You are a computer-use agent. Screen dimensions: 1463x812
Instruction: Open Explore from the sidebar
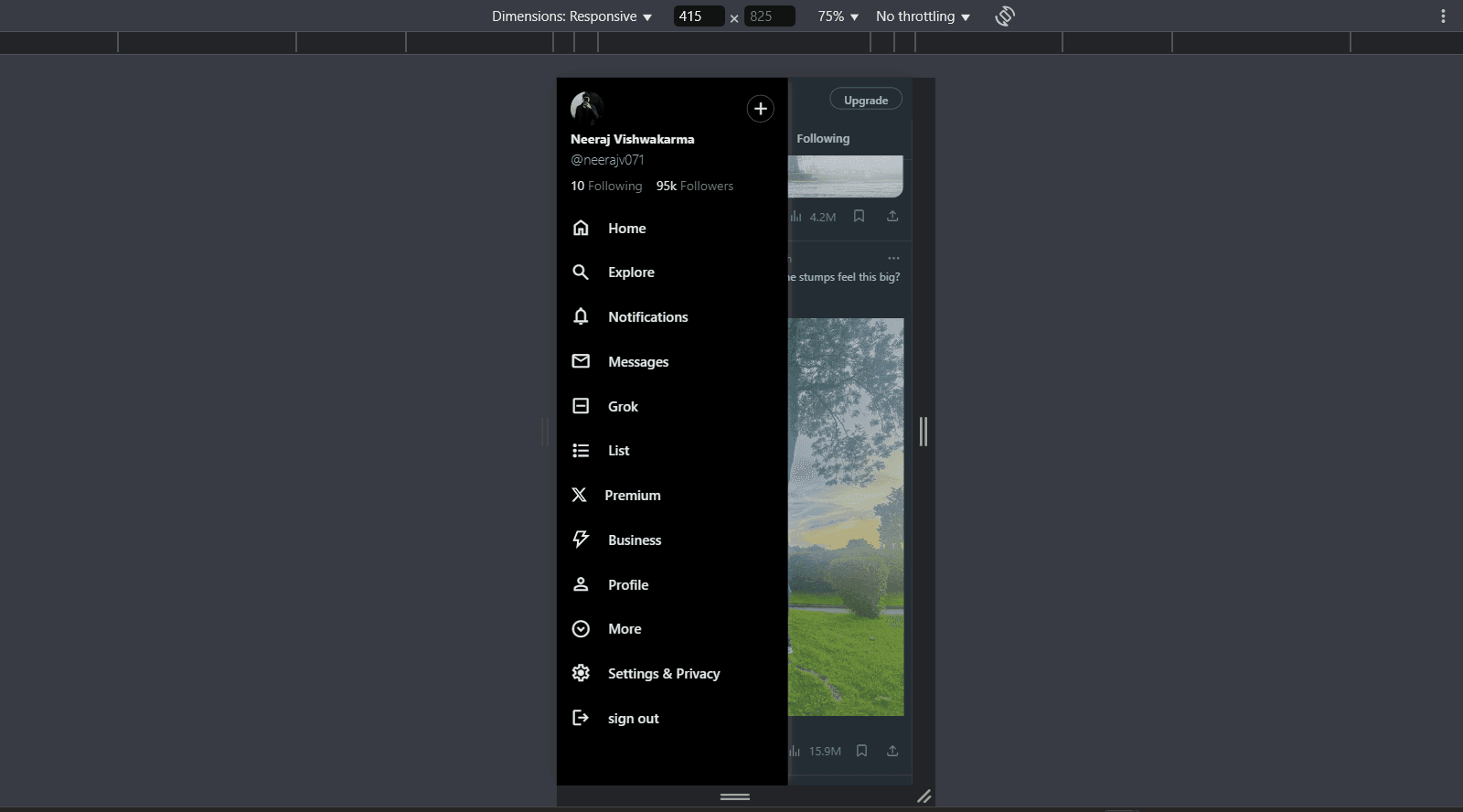tap(631, 272)
